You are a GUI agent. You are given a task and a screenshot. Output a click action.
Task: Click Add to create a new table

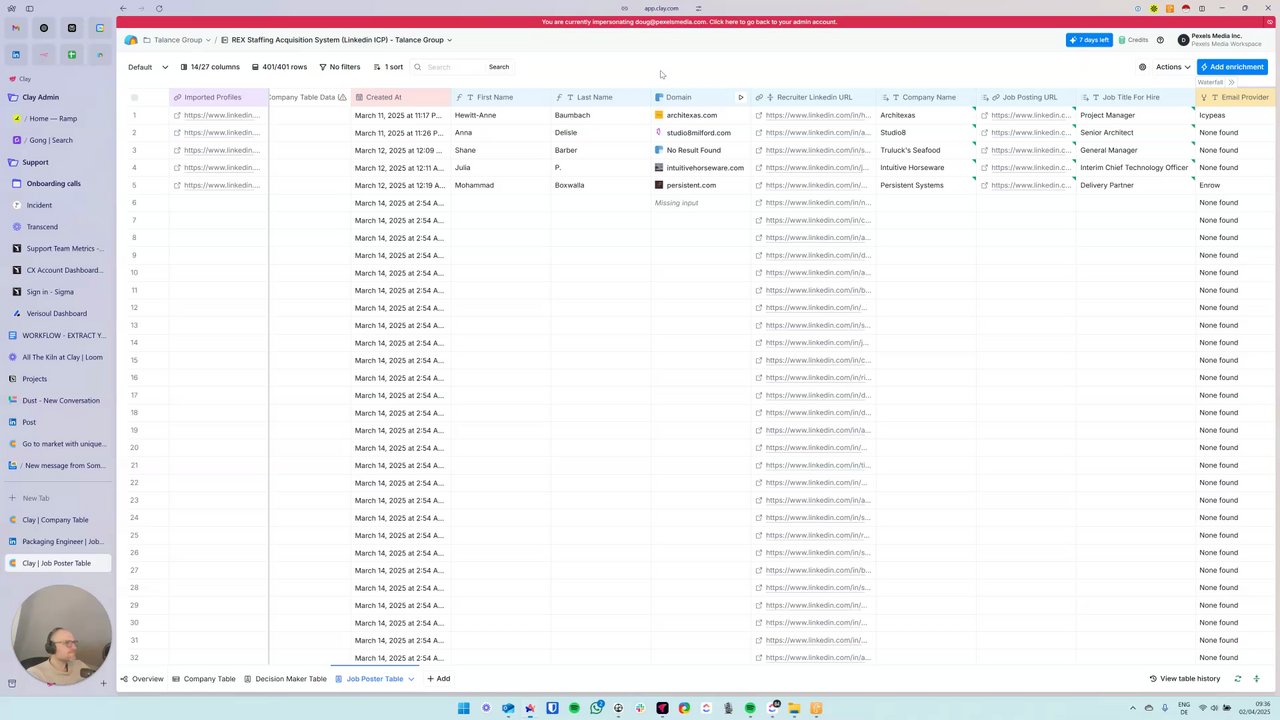point(438,679)
